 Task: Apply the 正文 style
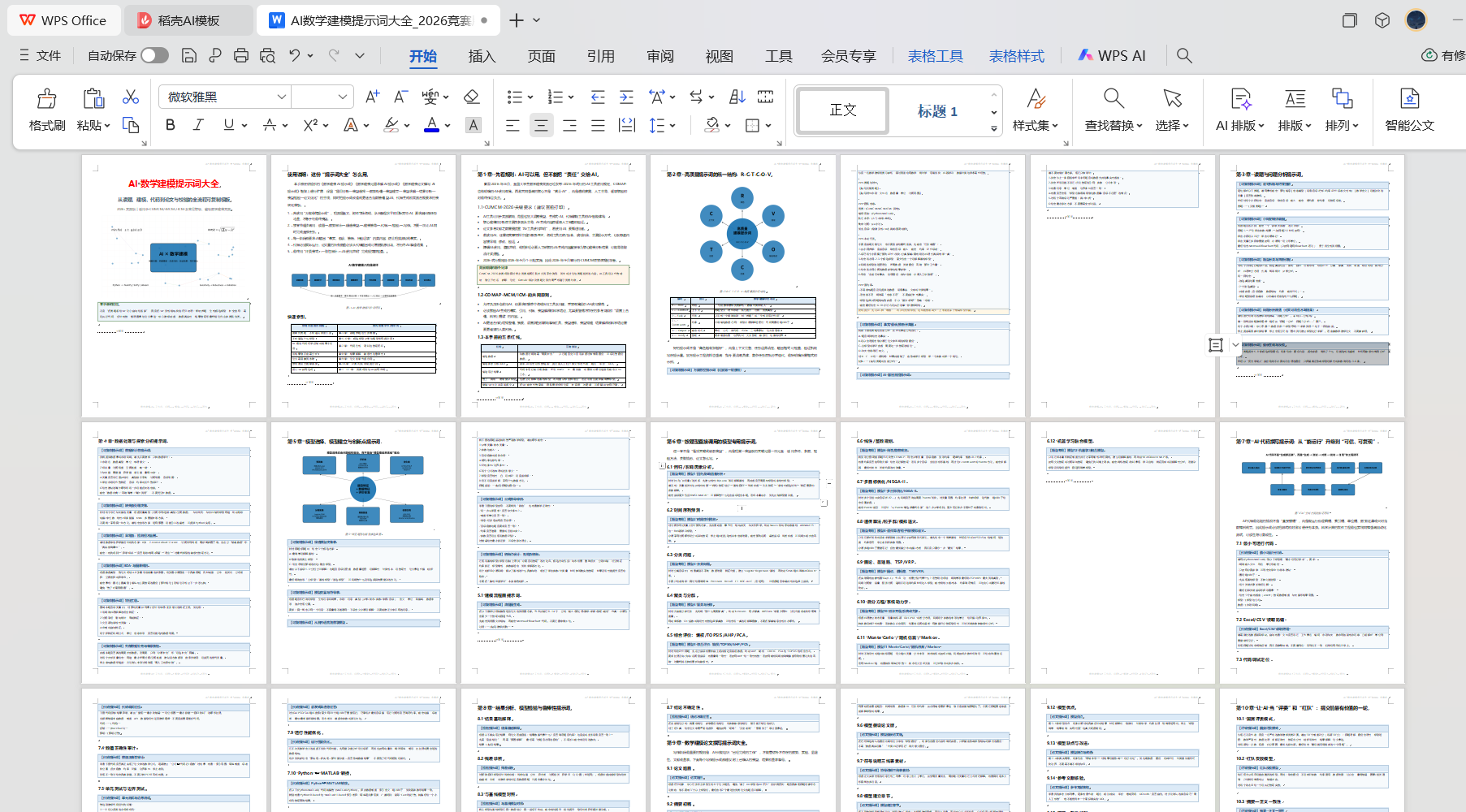843,110
